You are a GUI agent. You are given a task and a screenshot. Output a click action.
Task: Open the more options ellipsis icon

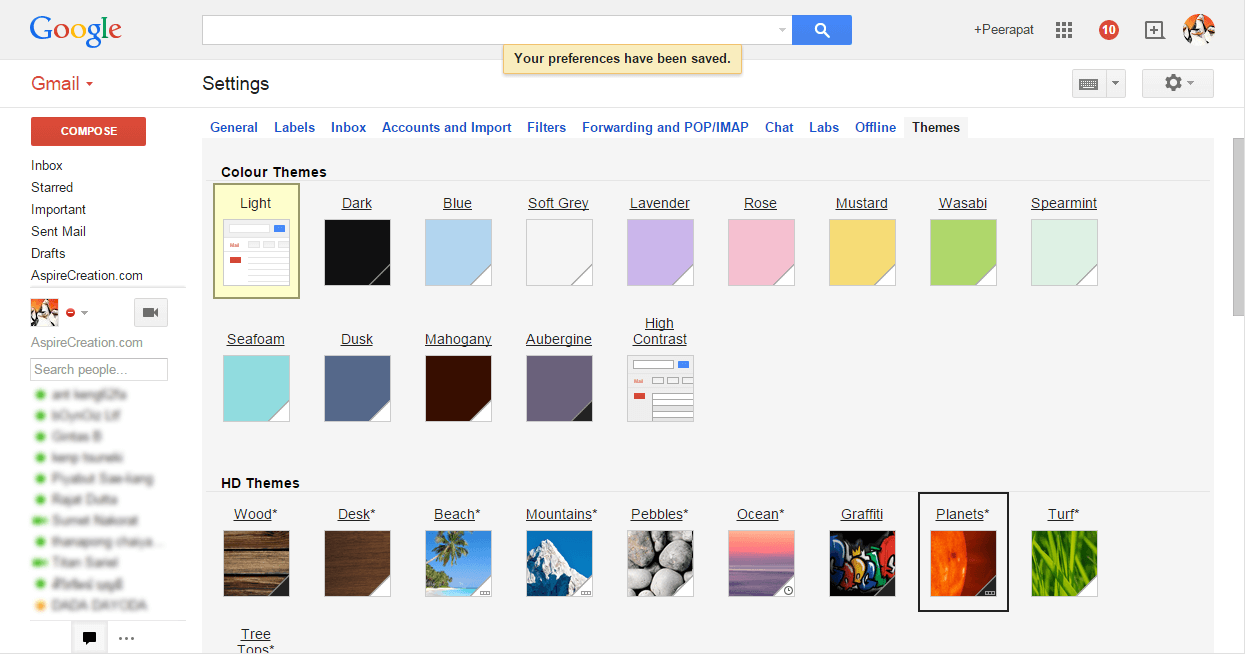point(126,637)
